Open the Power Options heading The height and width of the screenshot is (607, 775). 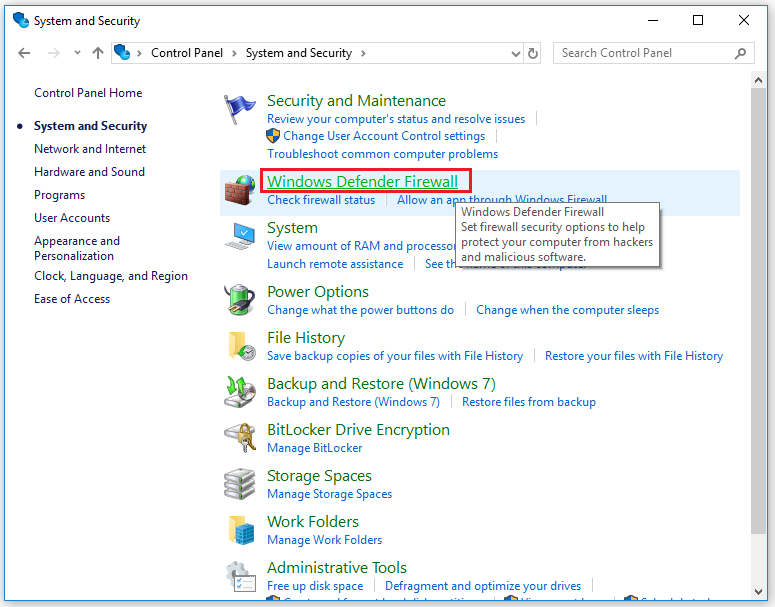[x=318, y=292]
